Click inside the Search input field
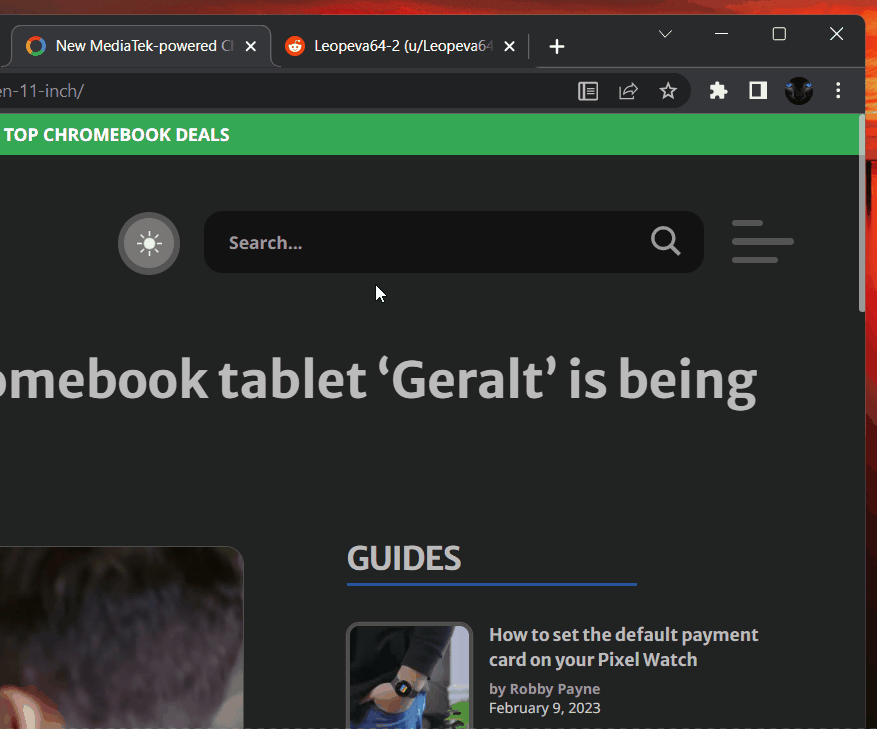Screen dimensions: 877x729 pos(420,241)
